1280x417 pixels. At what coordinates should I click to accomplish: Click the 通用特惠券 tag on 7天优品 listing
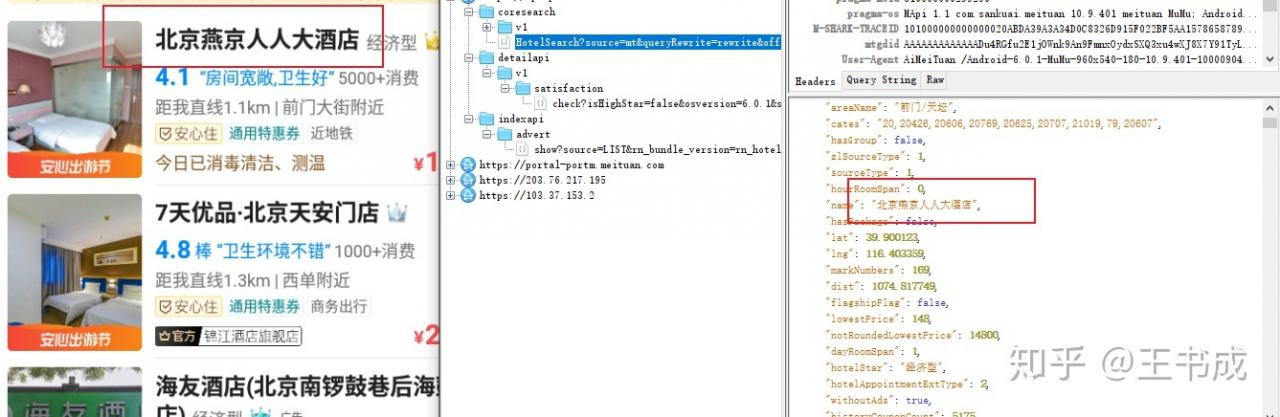pos(264,306)
